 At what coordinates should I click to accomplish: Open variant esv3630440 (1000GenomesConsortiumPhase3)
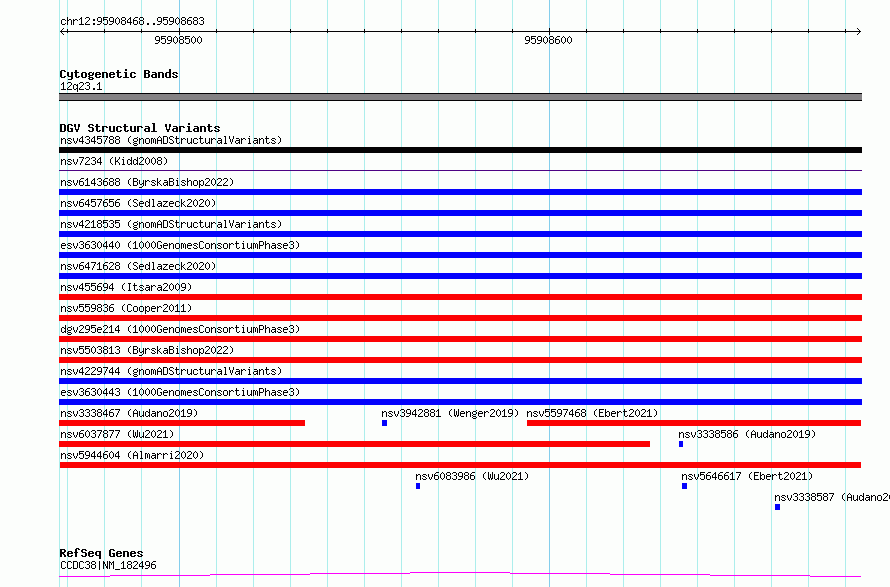180,245
